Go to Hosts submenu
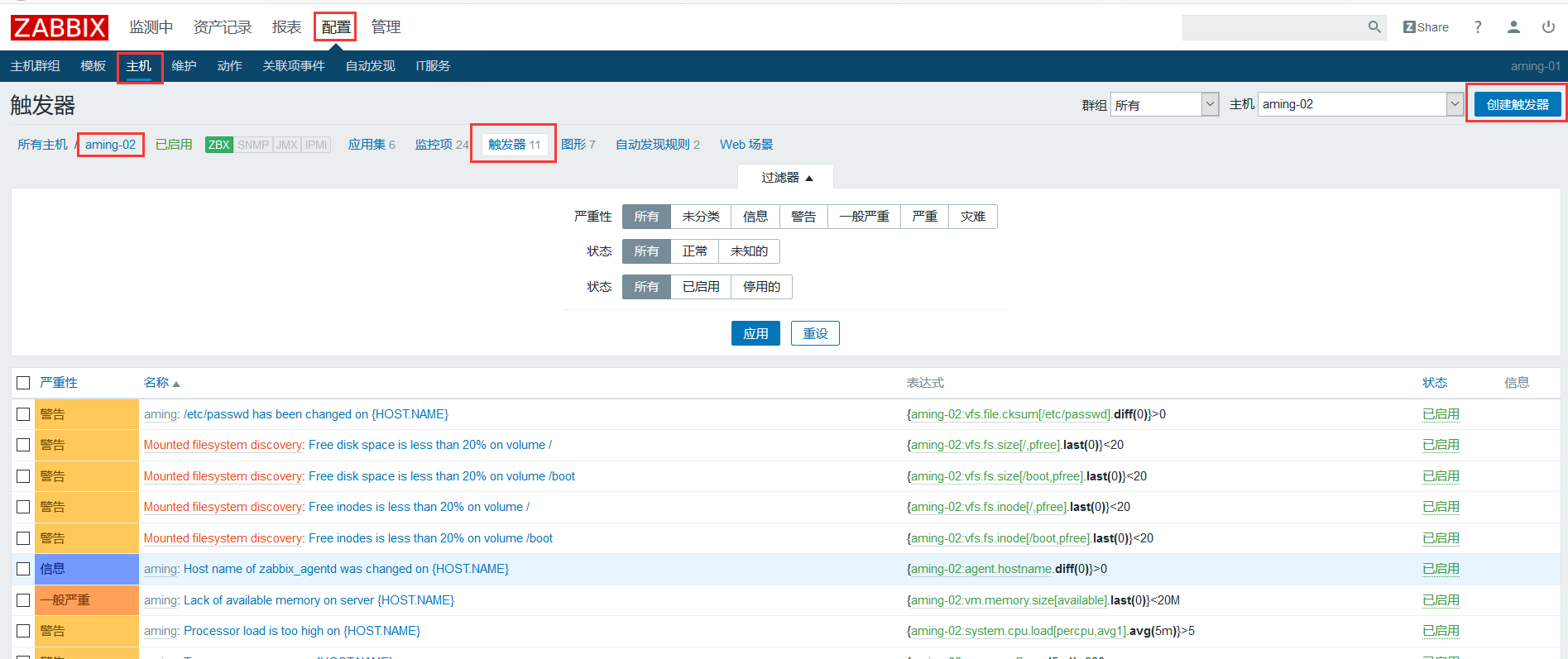 (138, 66)
